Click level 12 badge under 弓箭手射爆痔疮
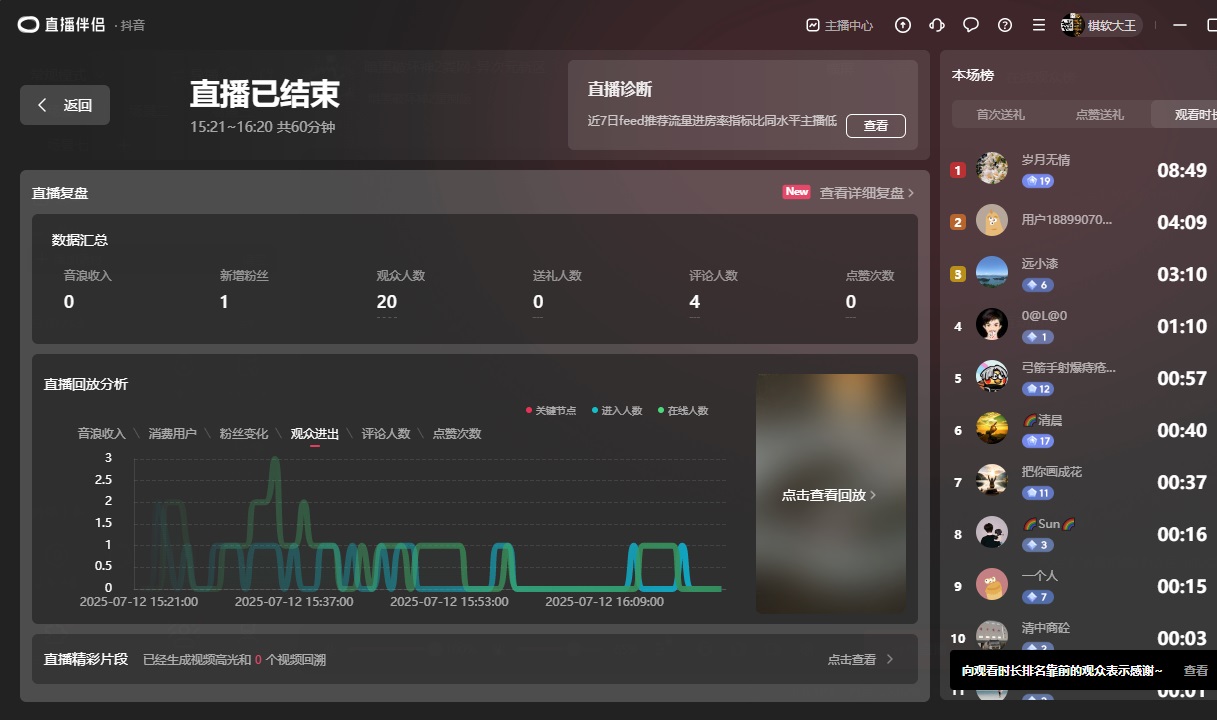Viewport: 1217px width, 720px height. tap(1038, 389)
